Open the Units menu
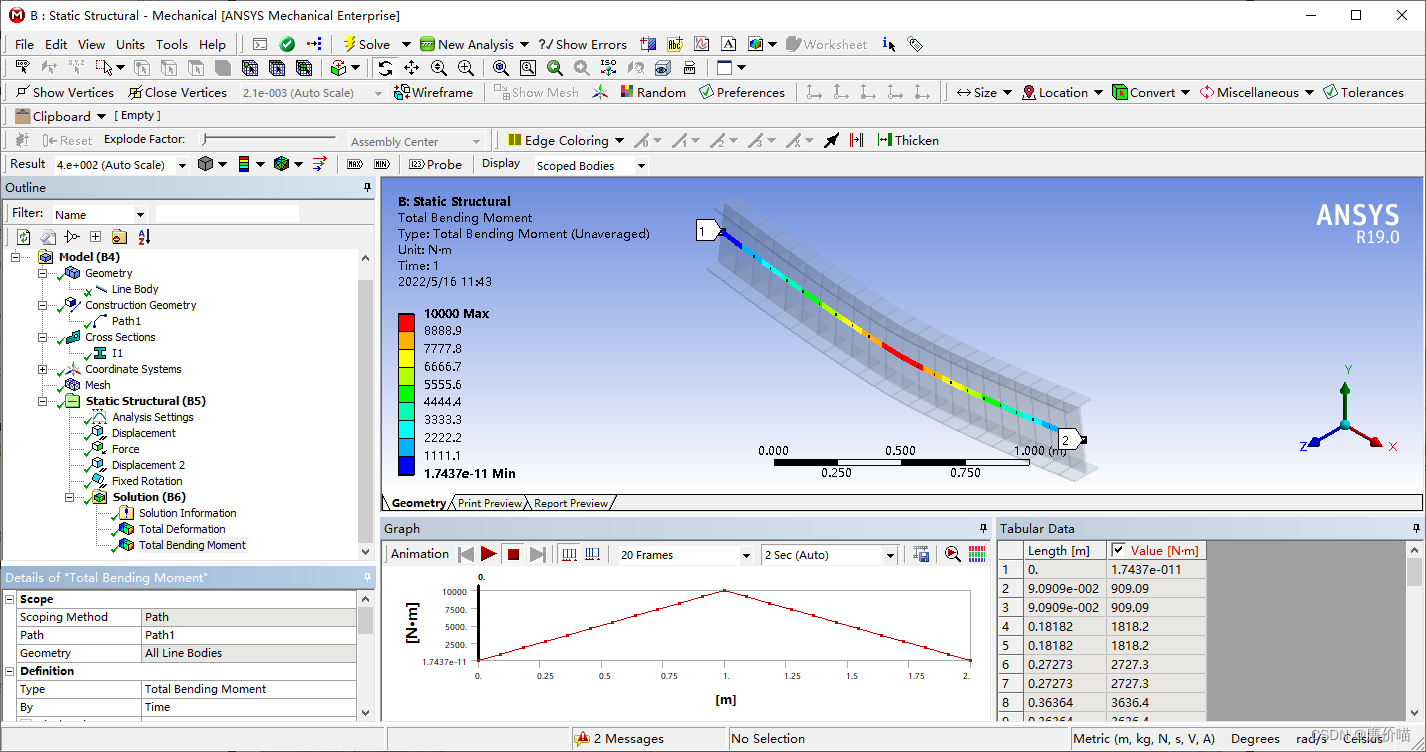 [130, 44]
